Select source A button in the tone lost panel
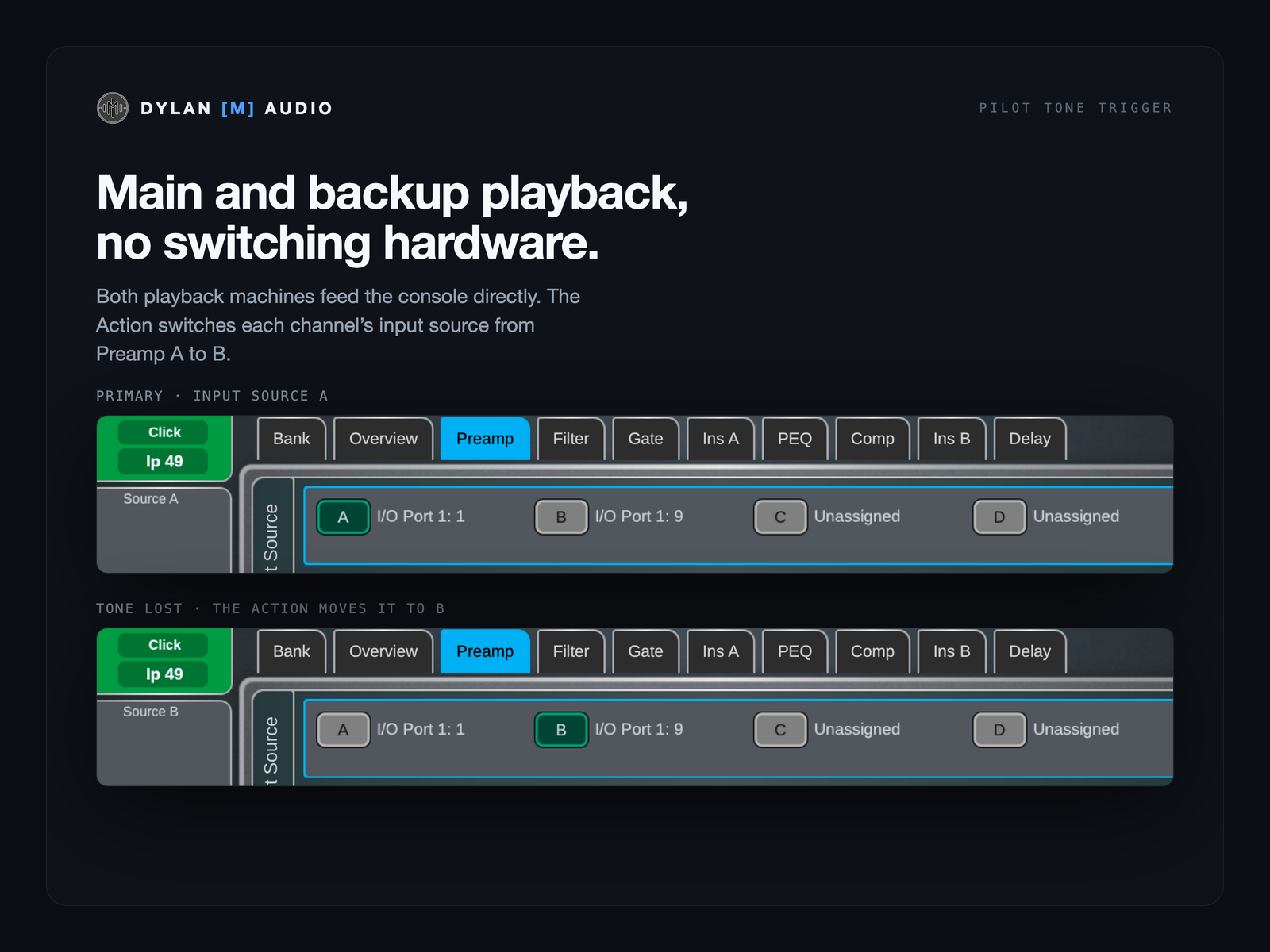This screenshot has width=1270, height=952. pos(343,730)
